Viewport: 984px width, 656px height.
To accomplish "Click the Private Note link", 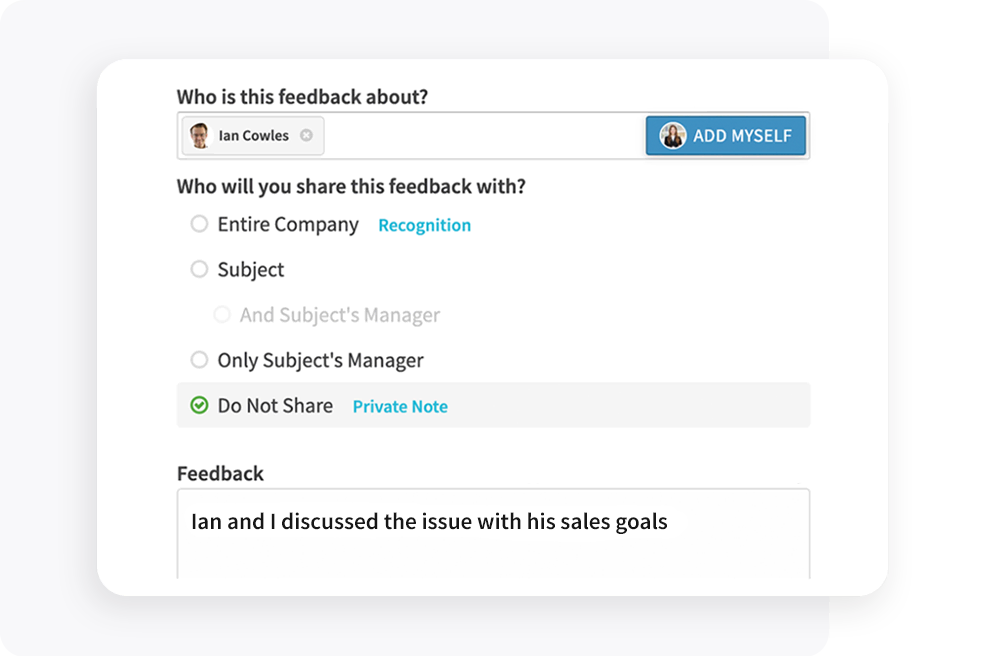I will tap(399, 406).
